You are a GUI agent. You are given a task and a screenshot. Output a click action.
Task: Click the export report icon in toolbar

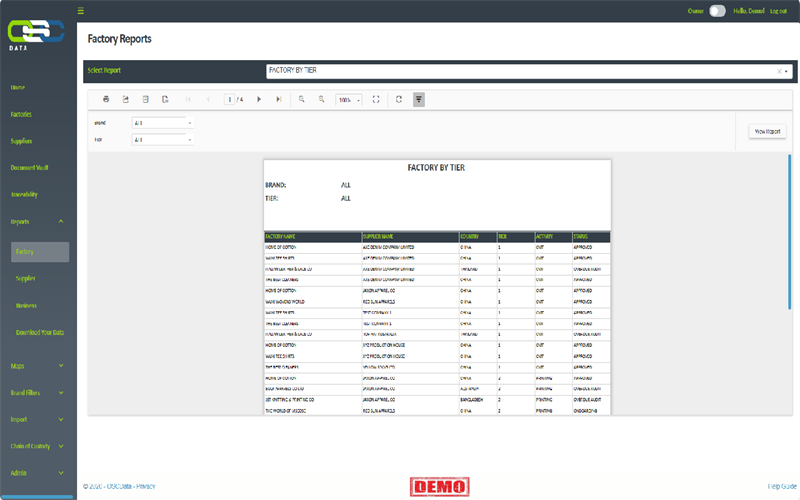point(126,99)
